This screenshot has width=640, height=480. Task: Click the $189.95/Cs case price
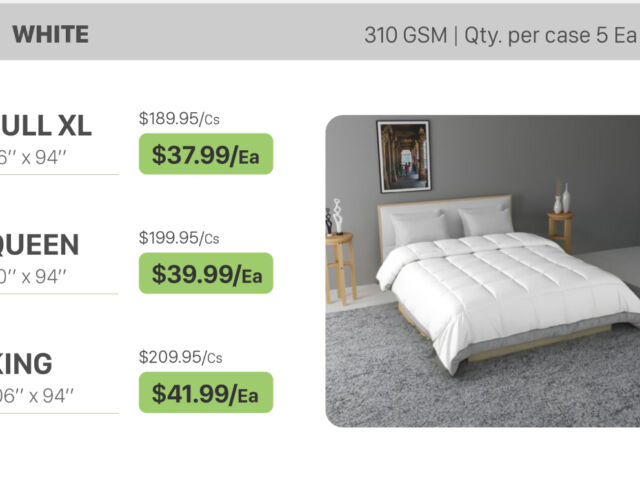(179, 119)
